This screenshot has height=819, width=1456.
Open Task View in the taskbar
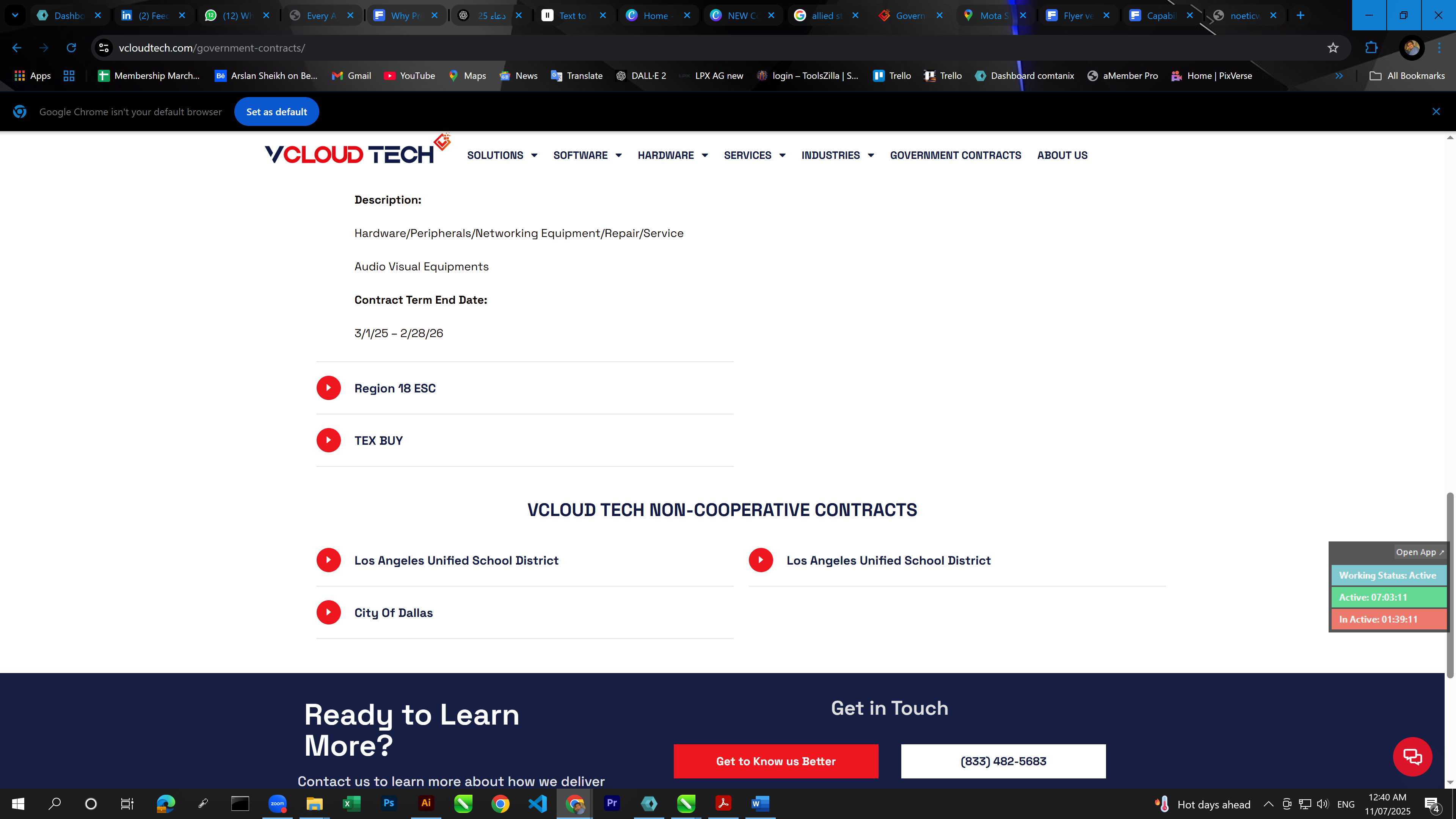[x=127, y=804]
